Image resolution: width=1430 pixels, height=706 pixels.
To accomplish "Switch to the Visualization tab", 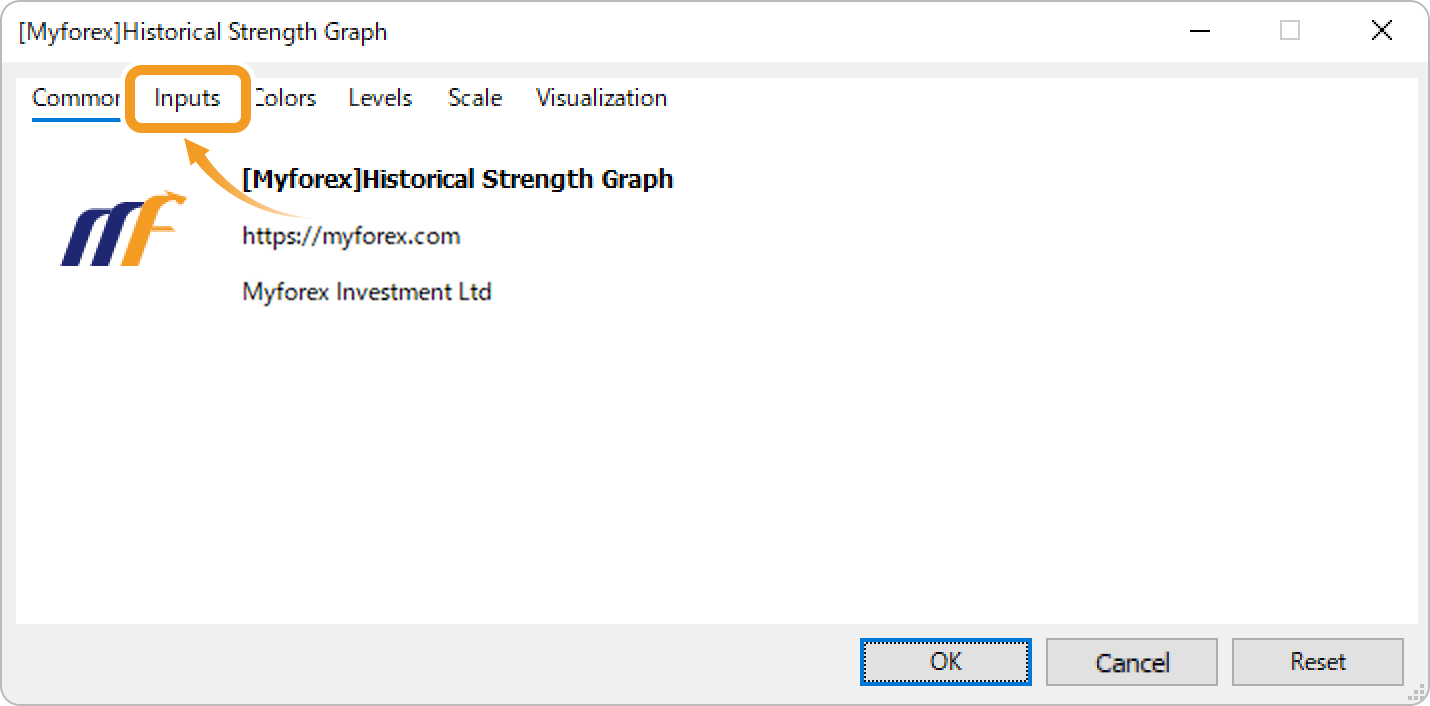I will point(601,97).
